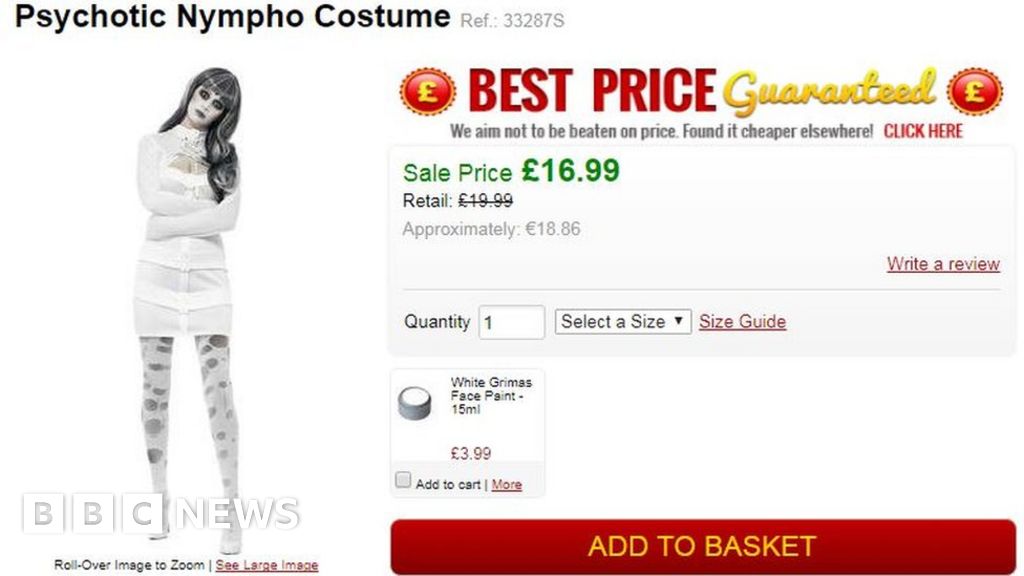Click the BEST PRICE banner text
The height and width of the screenshot is (576, 1024).
(x=592, y=92)
